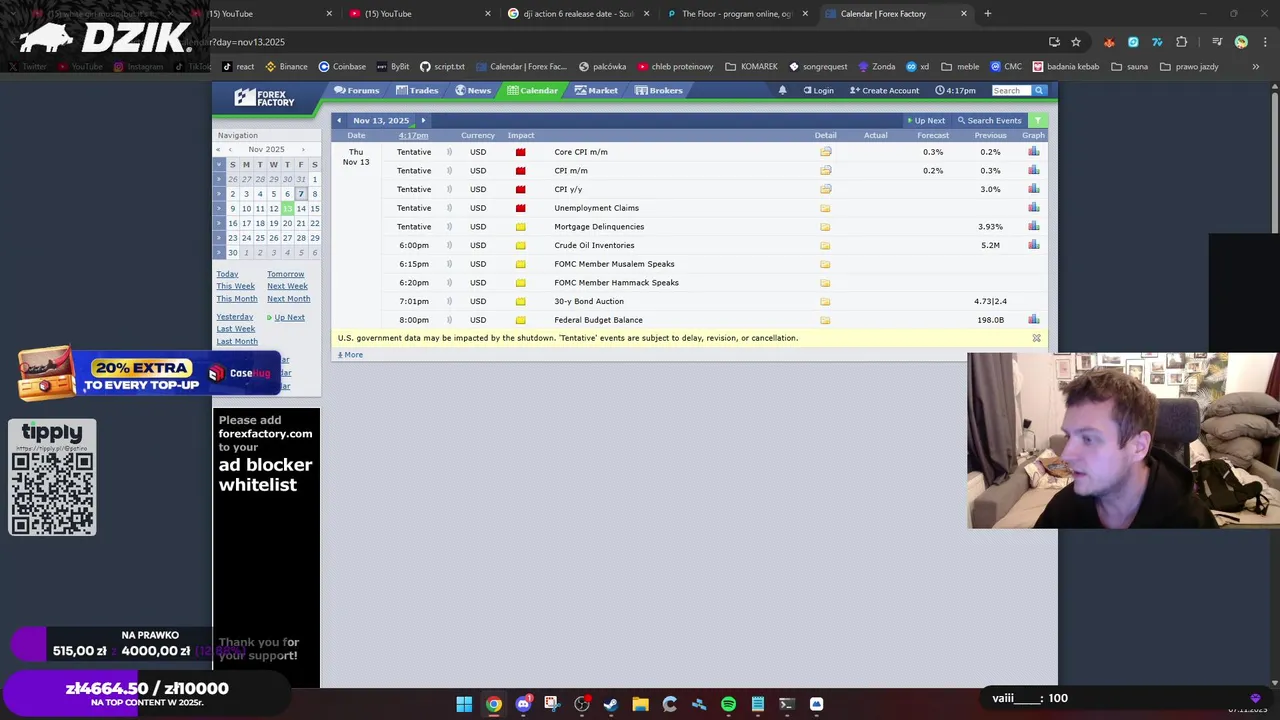Open graph icon for CPI m/m row

coord(1033,171)
